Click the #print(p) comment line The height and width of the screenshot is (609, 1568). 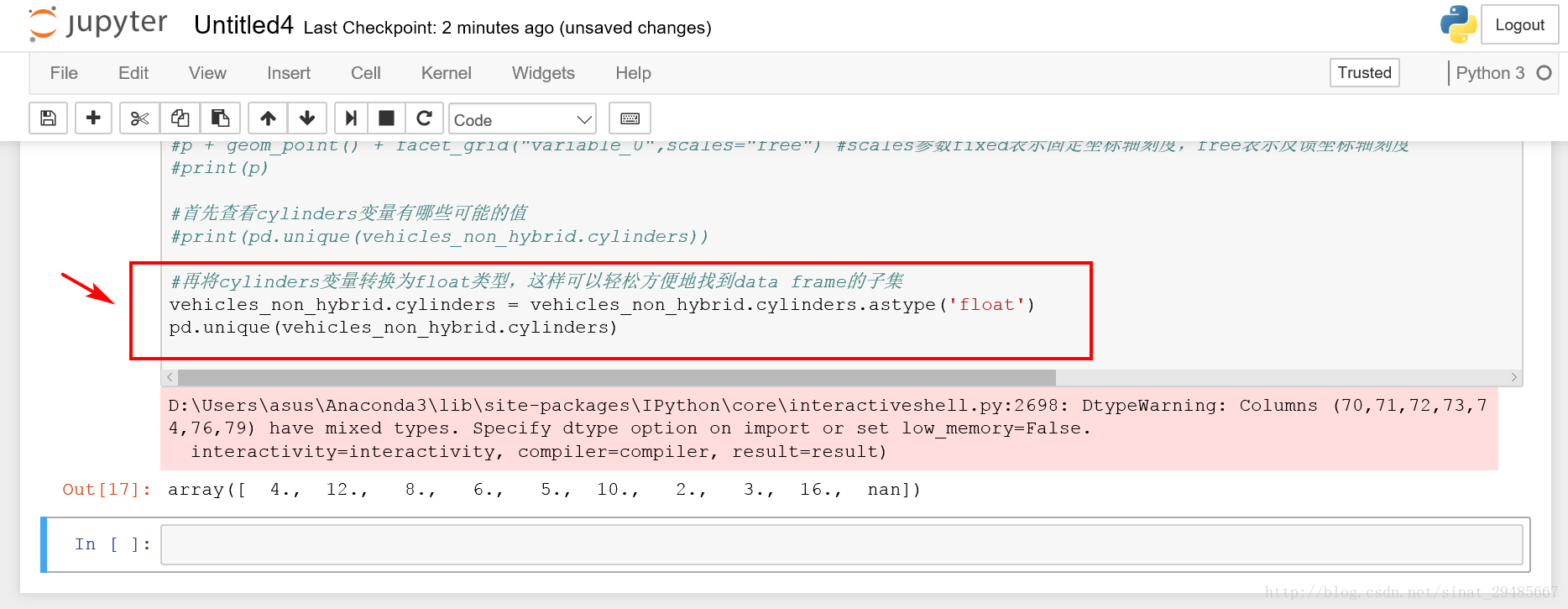coord(220,168)
